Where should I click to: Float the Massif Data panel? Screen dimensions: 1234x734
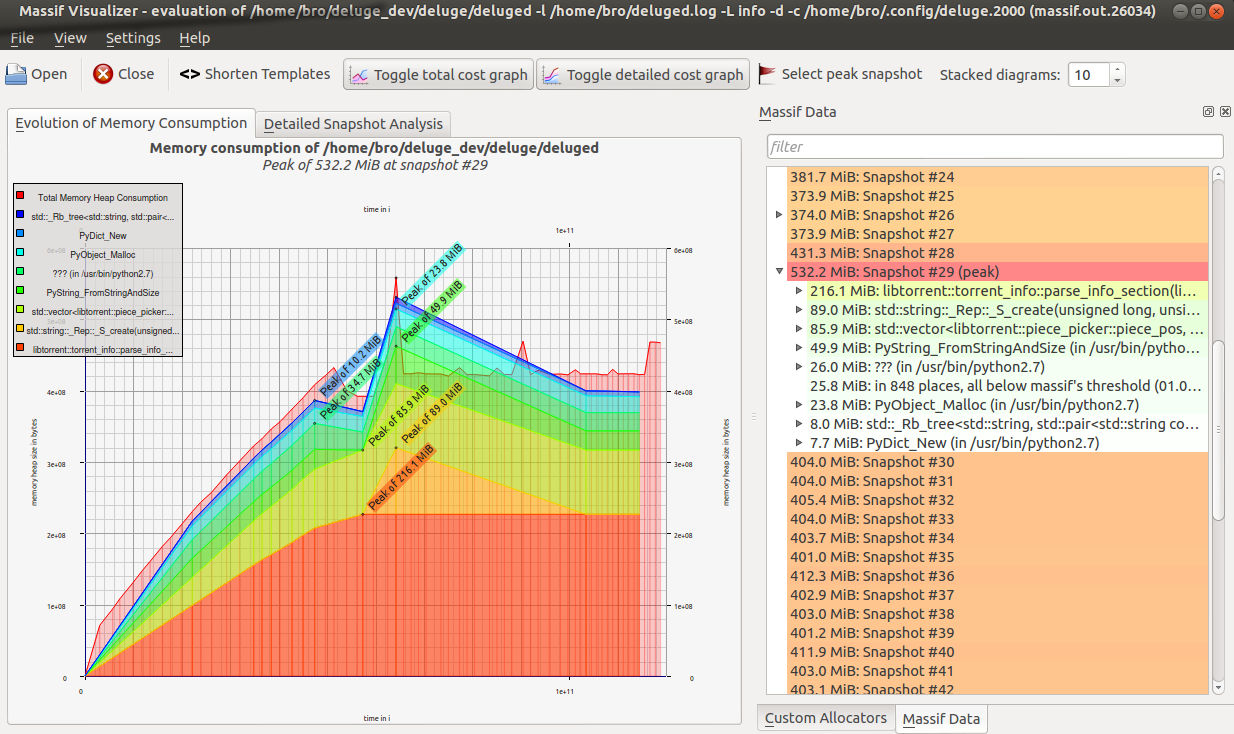coord(1208,112)
